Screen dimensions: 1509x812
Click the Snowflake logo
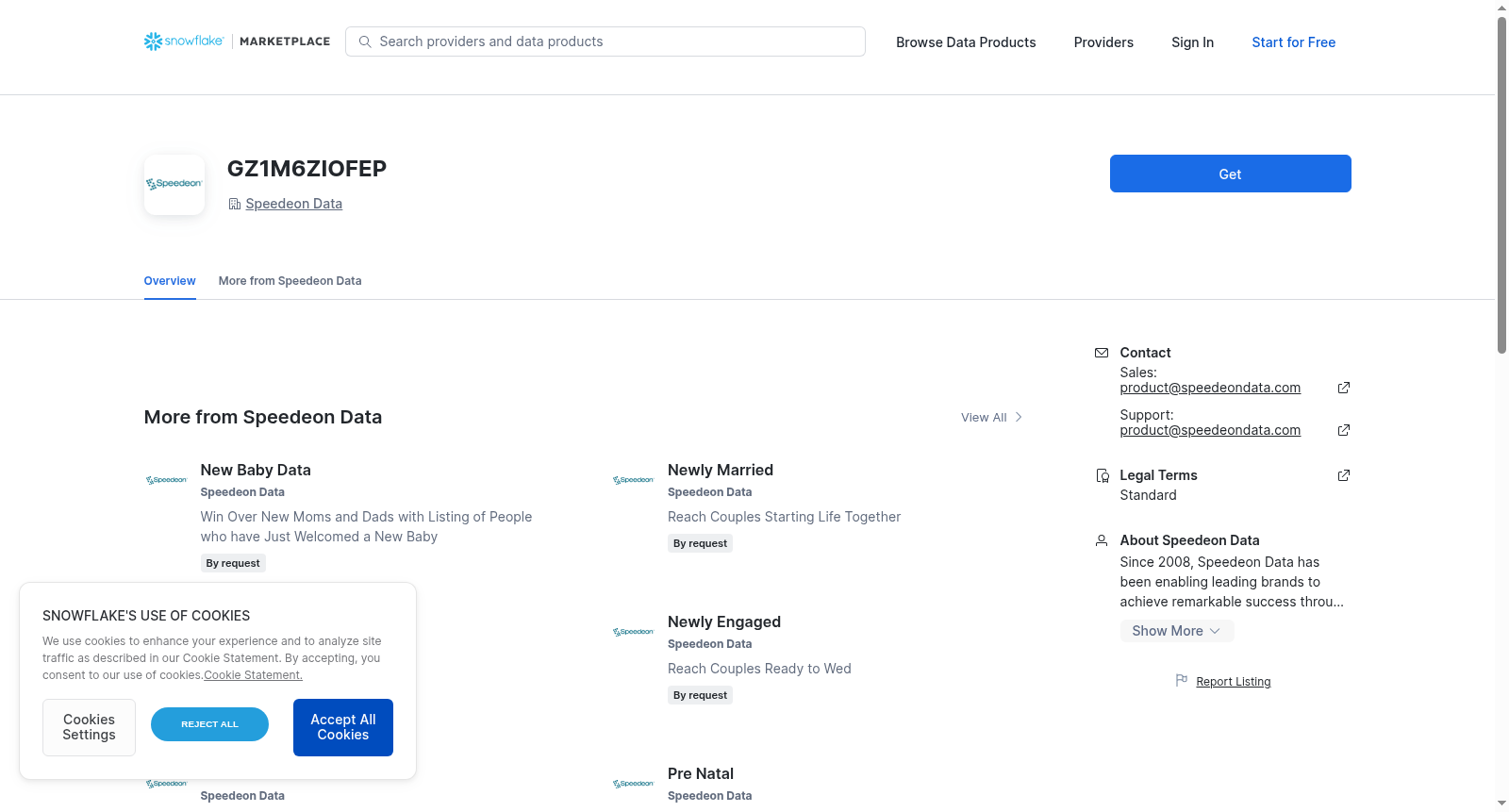(184, 41)
